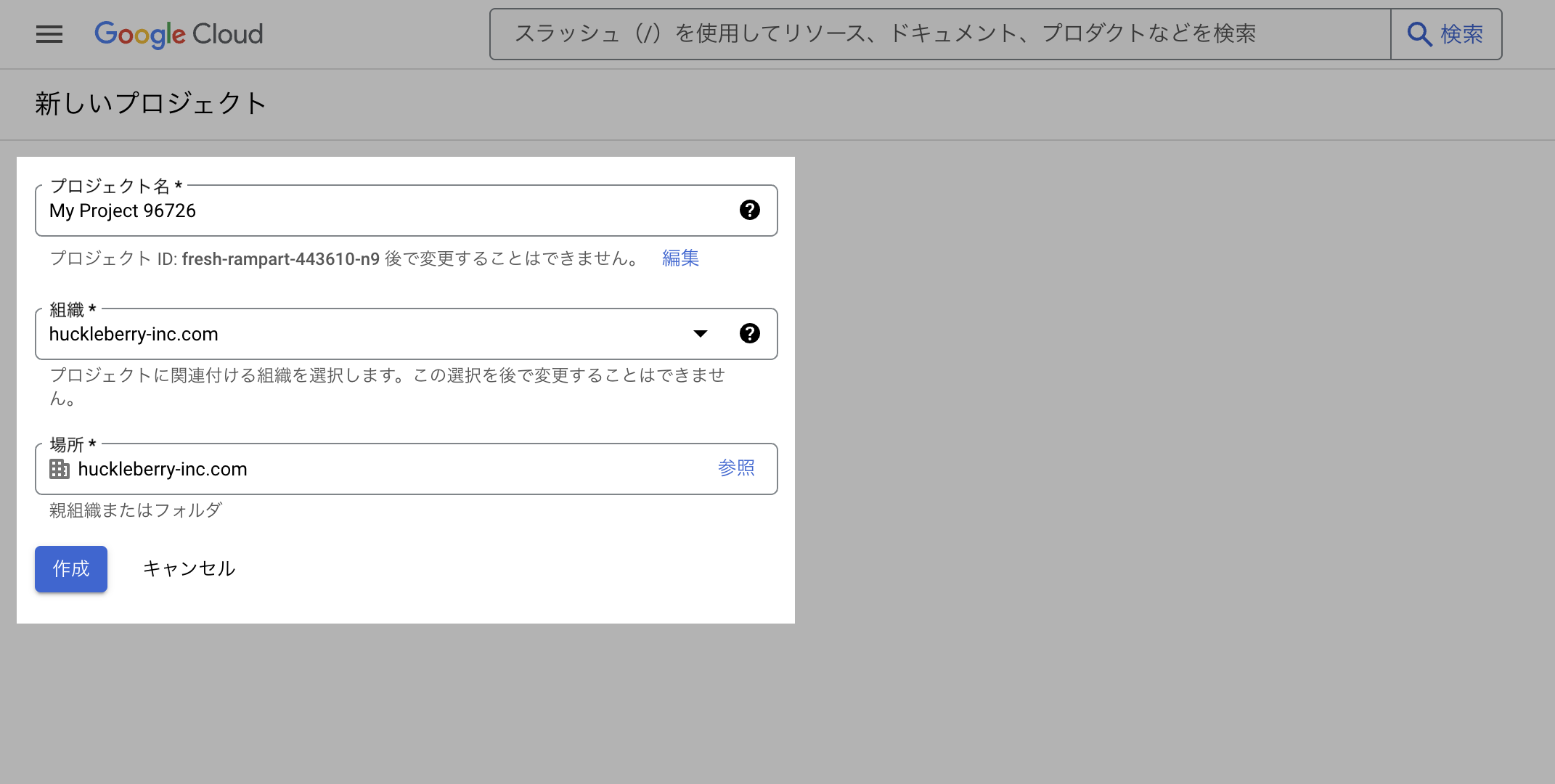Image resolution: width=1555 pixels, height=784 pixels.
Task: Click 編集 to edit project ID
Action: click(x=680, y=258)
